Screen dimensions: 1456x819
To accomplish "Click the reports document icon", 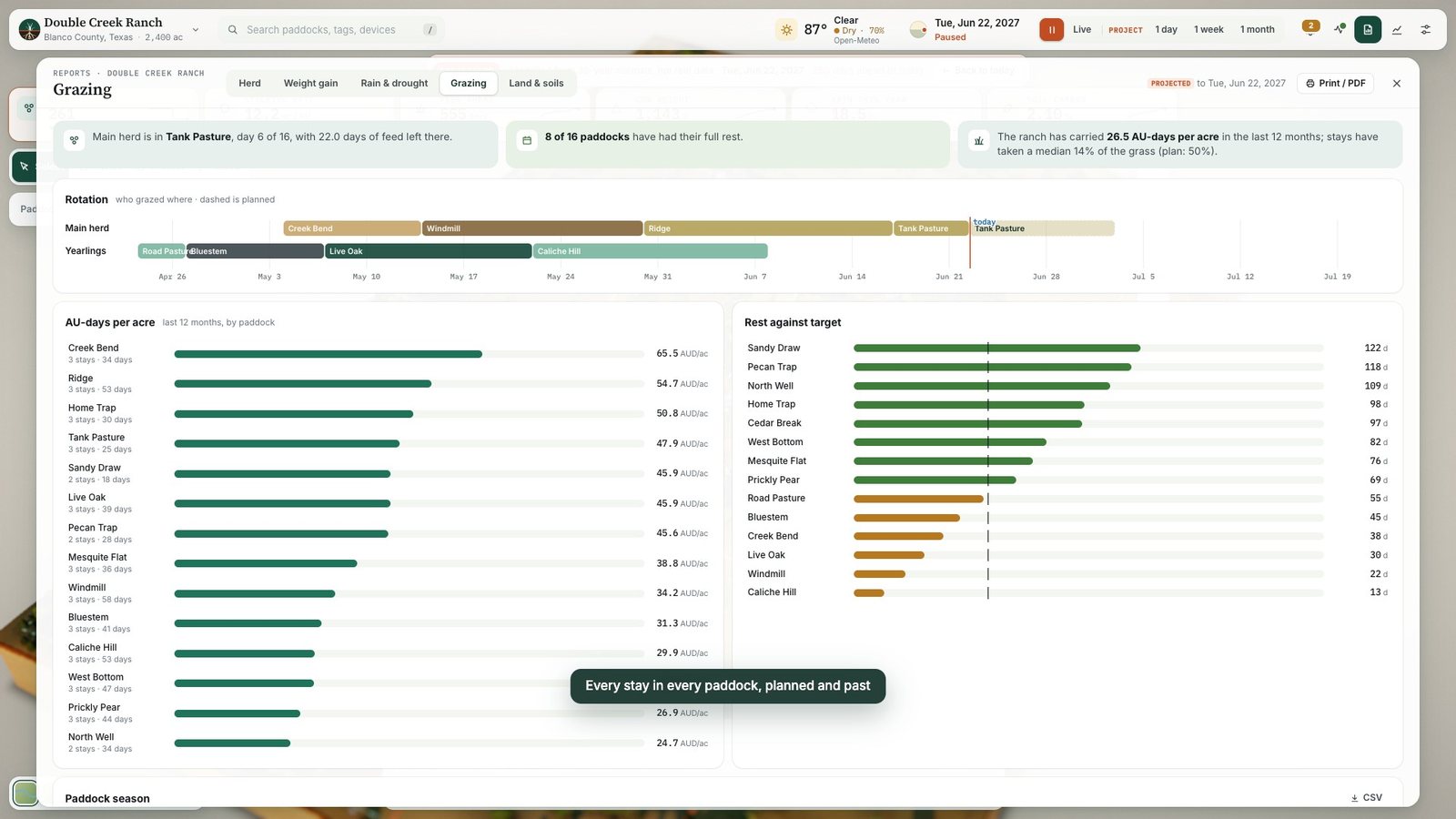I will pyautogui.click(x=1368, y=30).
